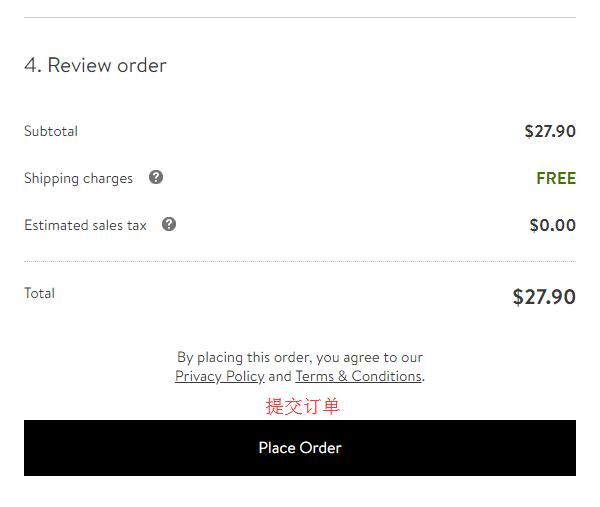The image size is (600, 507).
Task: Click the word 'and' between the policy links
Action: pyautogui.click(x=280, y=377)
